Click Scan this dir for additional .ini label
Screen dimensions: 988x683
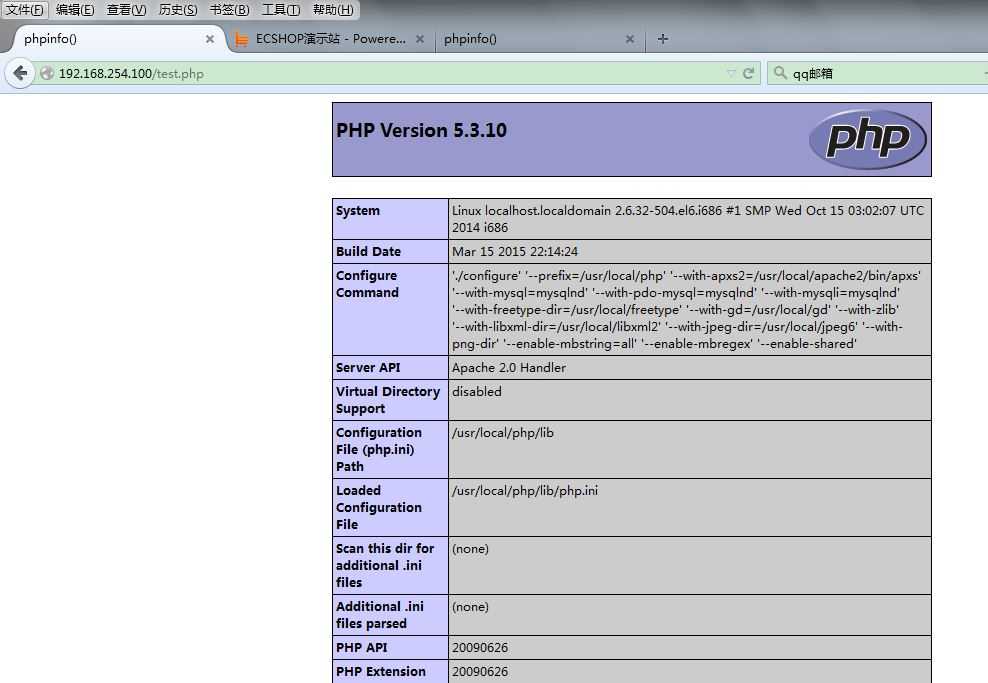[385, 565]
